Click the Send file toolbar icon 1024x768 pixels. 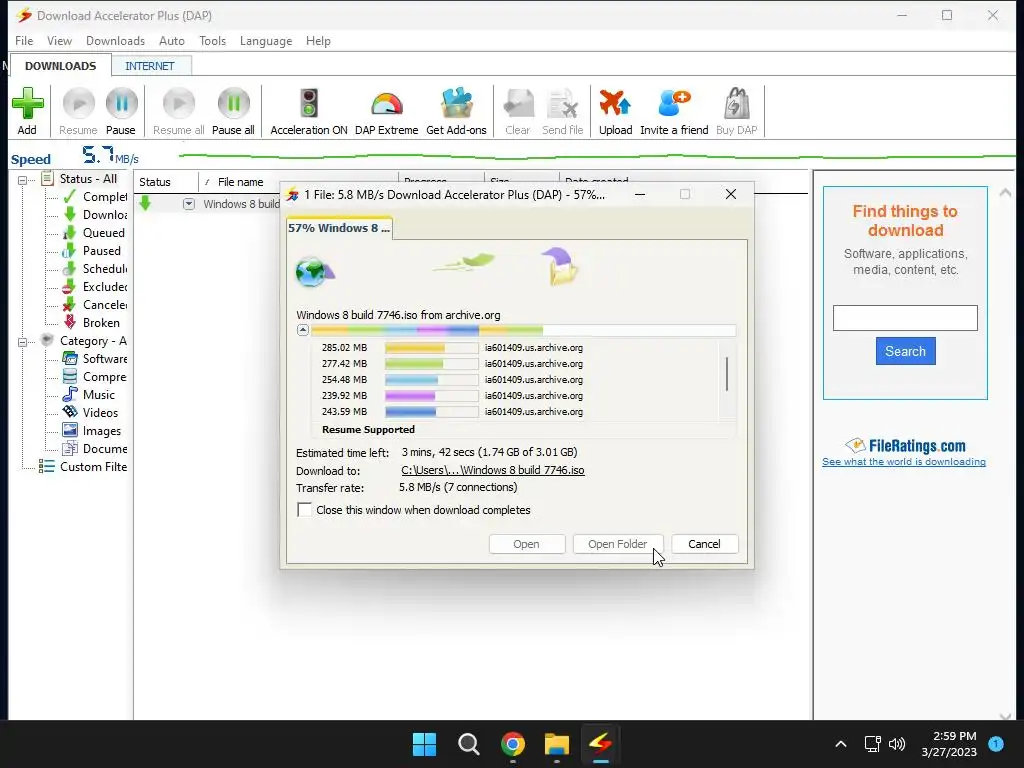click(563, 104)
